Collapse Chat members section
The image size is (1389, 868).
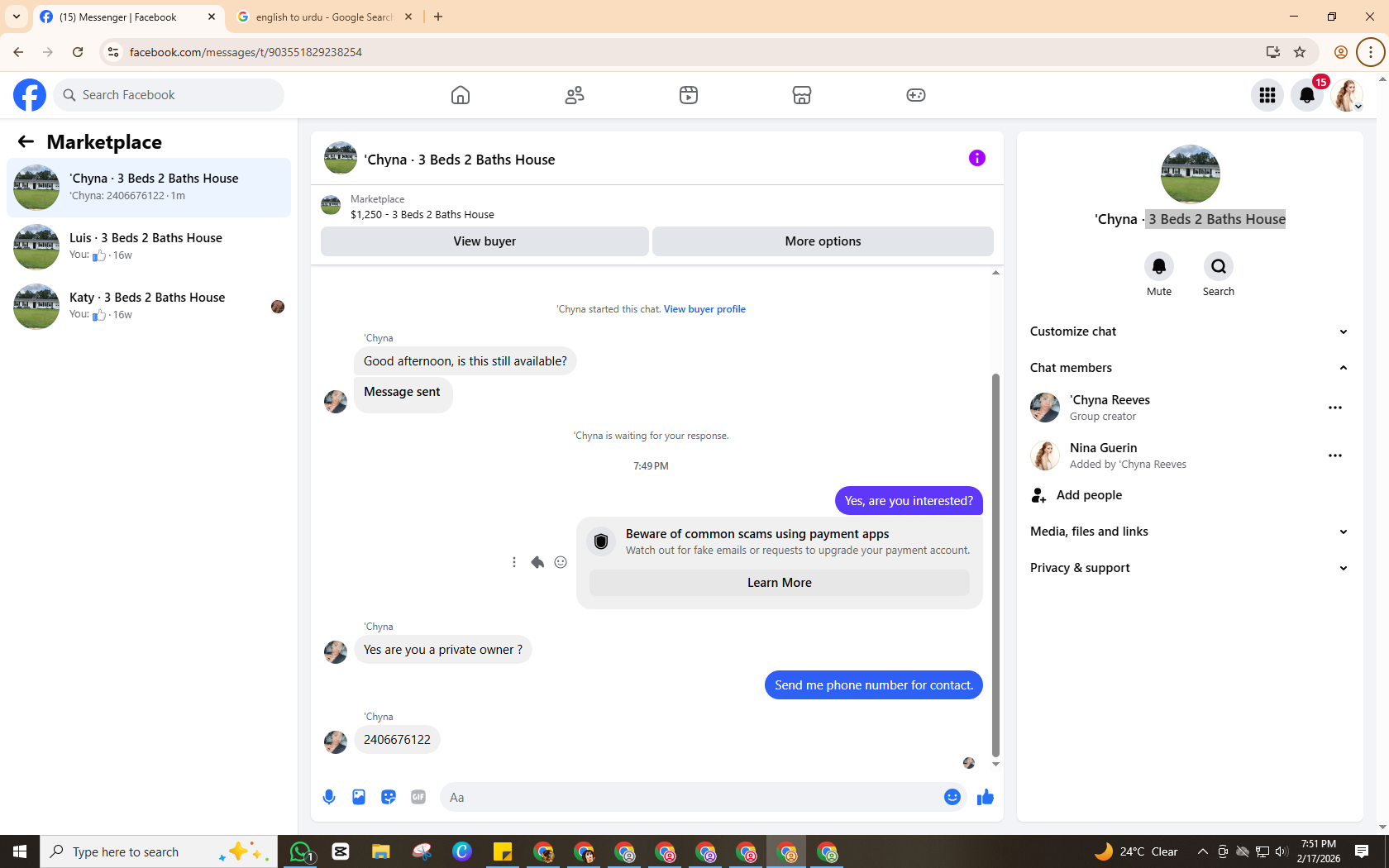pyautogui.click(x=1190, y=368)
